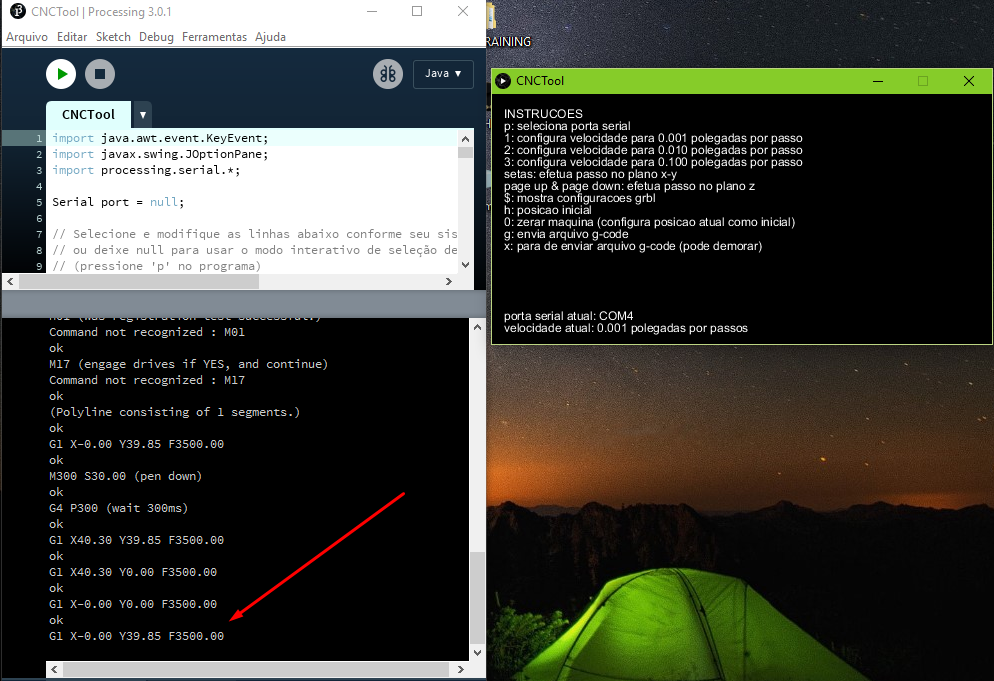Screen dimensions: 994x681
Task: Click the code editor scroll down arrow
Action: [x=465, y=265]
